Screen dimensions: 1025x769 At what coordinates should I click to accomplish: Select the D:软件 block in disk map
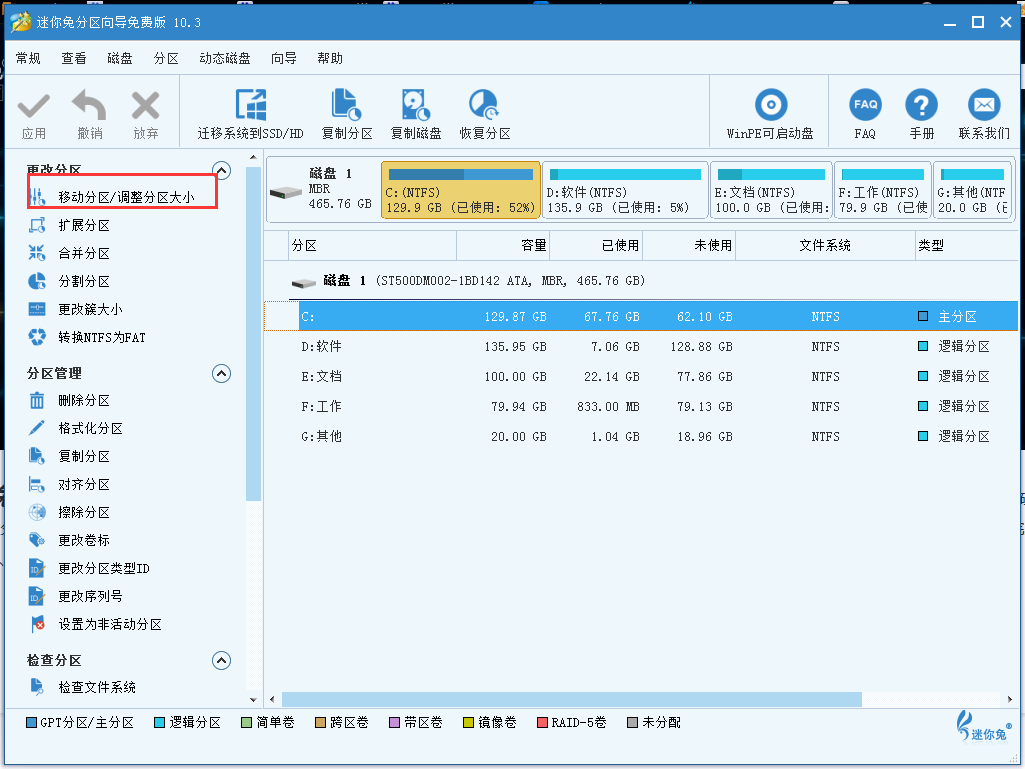[625, 190]
